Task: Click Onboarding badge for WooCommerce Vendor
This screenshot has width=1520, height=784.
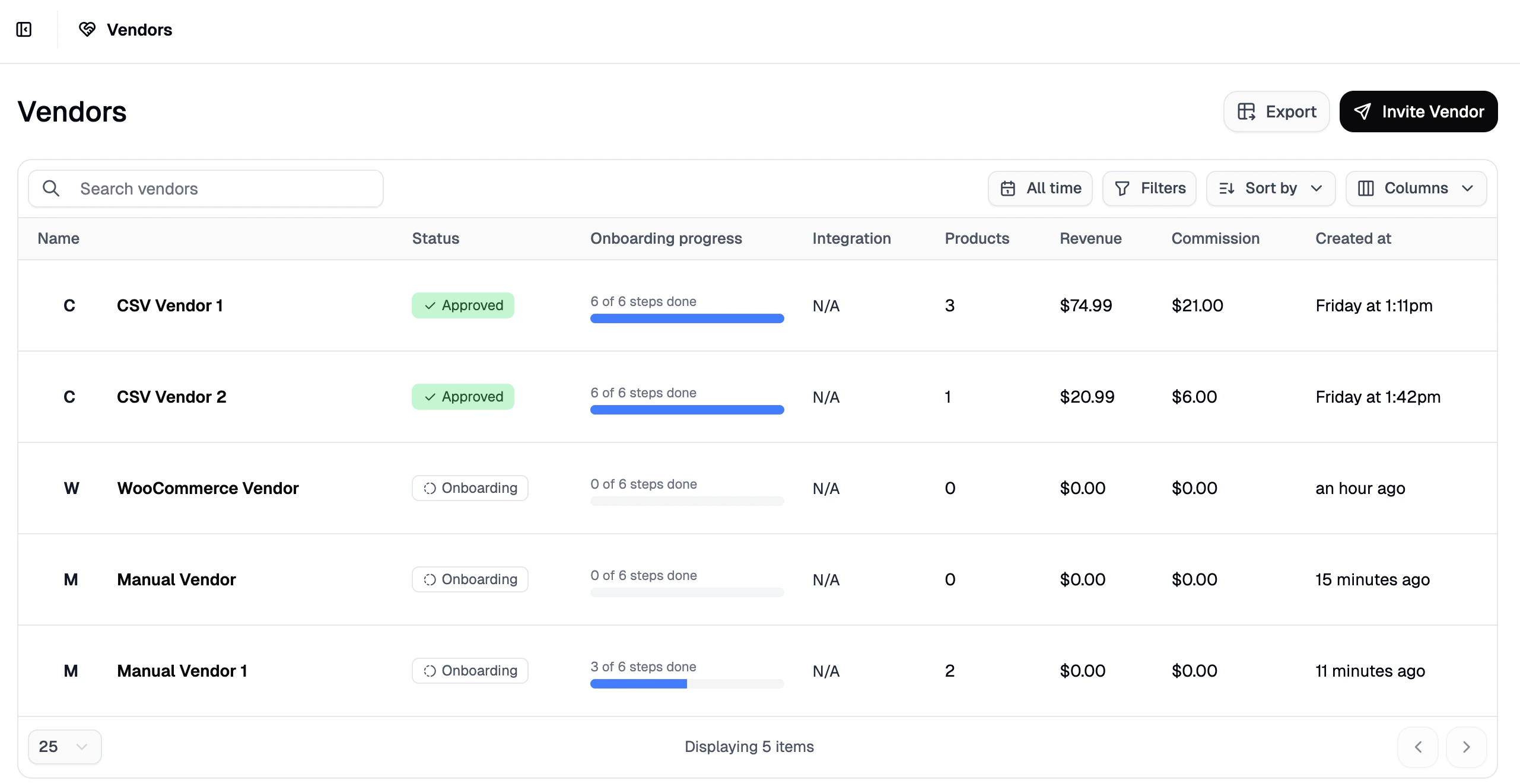Action: (470, 488)
